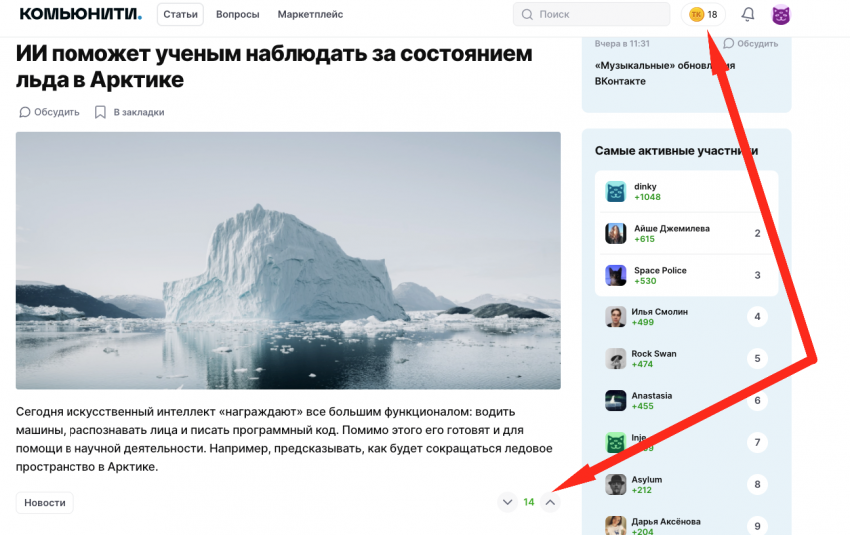Image resolution: width=850 pixels, height=535 pixels.
Task: Go to the «Маркетплейс» tab
Action: pyautogui.click(x=310, y=15)
